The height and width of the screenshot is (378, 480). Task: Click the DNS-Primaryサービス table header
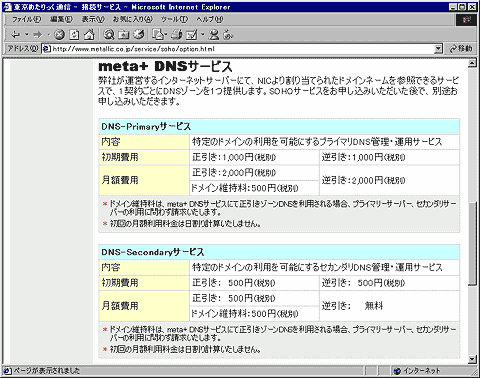279,127
